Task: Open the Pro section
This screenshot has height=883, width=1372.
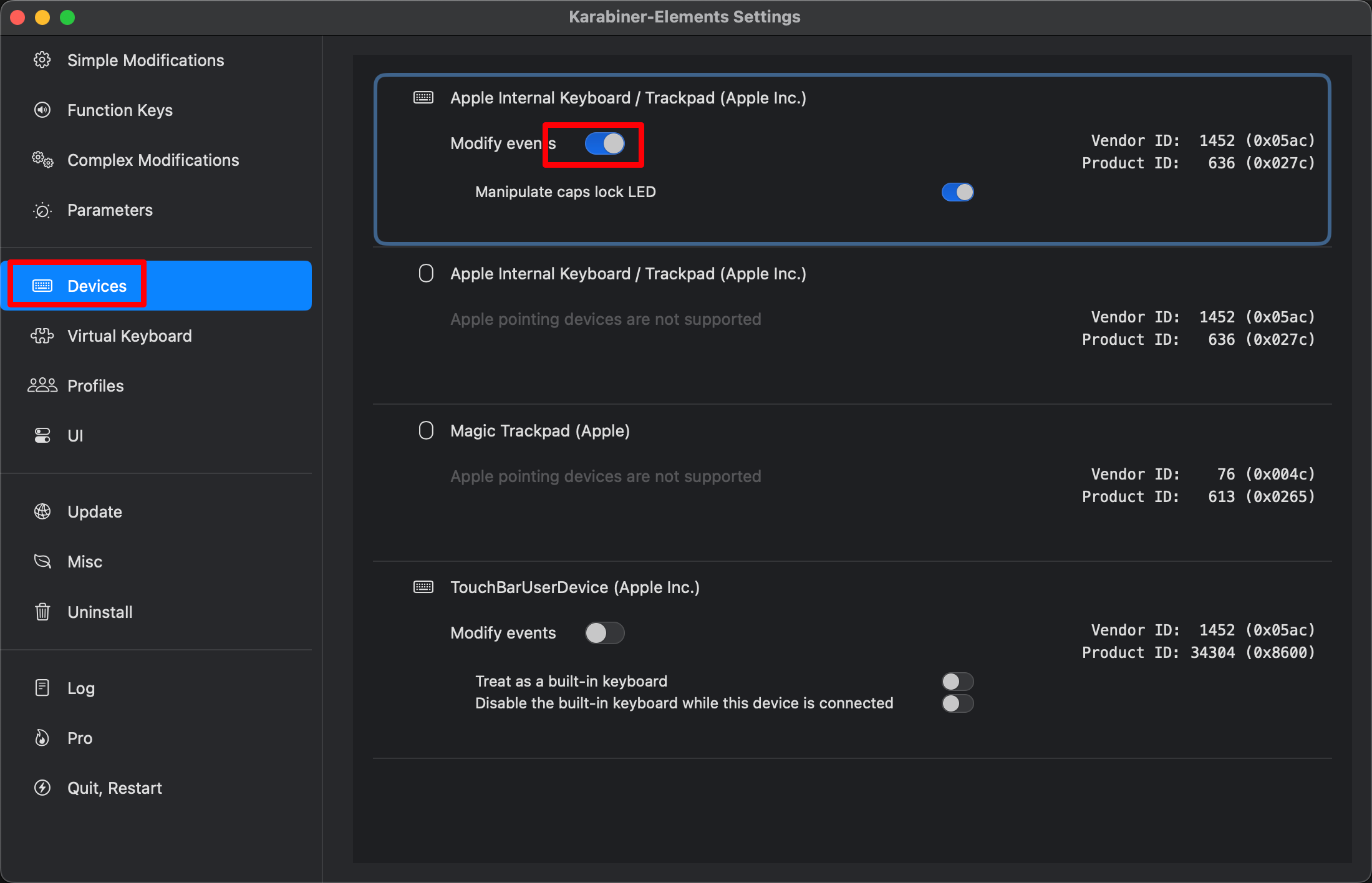Action: coord(80,738)
